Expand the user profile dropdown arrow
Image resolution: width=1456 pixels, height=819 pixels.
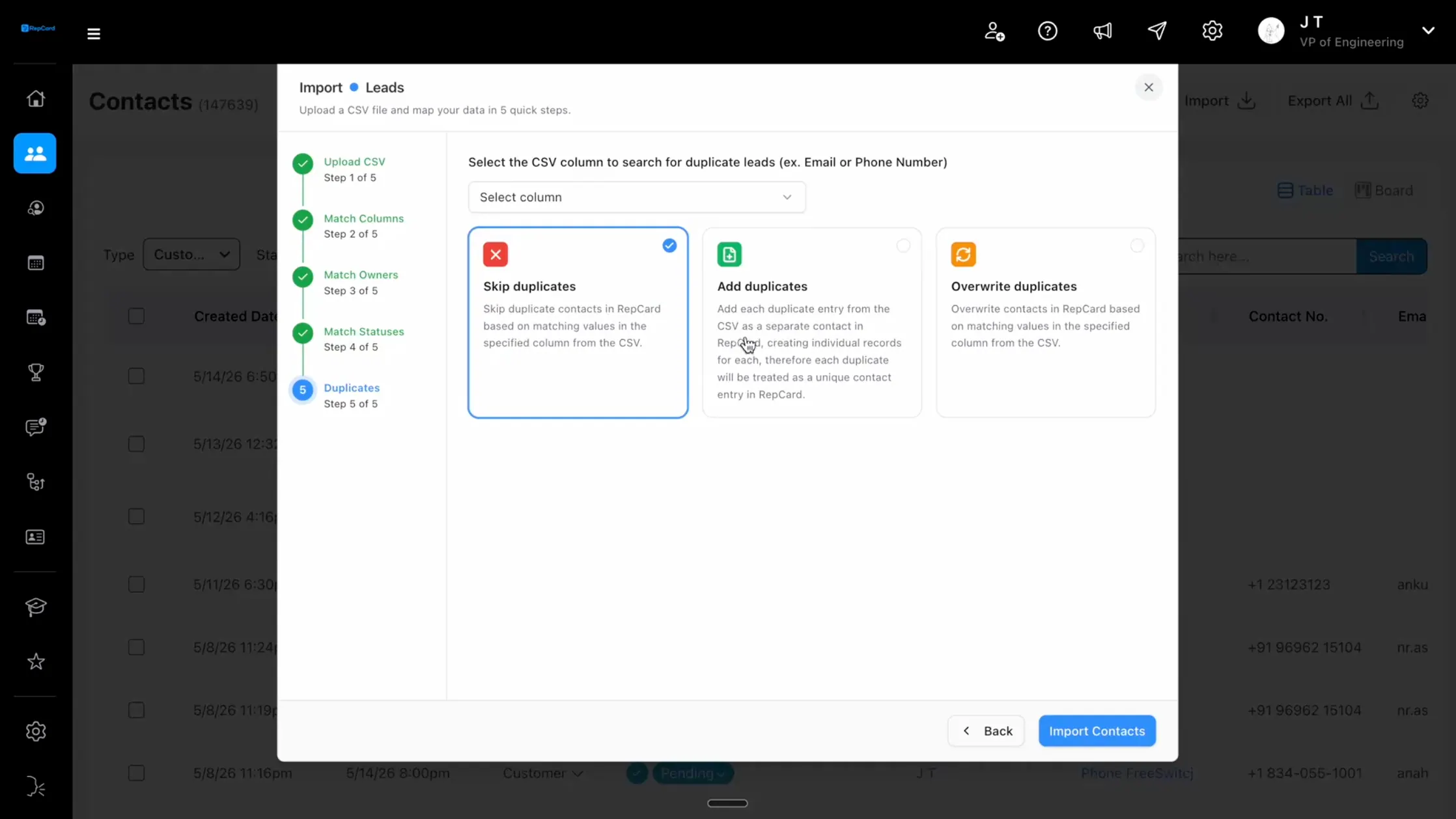click(x=1428, y=31)
